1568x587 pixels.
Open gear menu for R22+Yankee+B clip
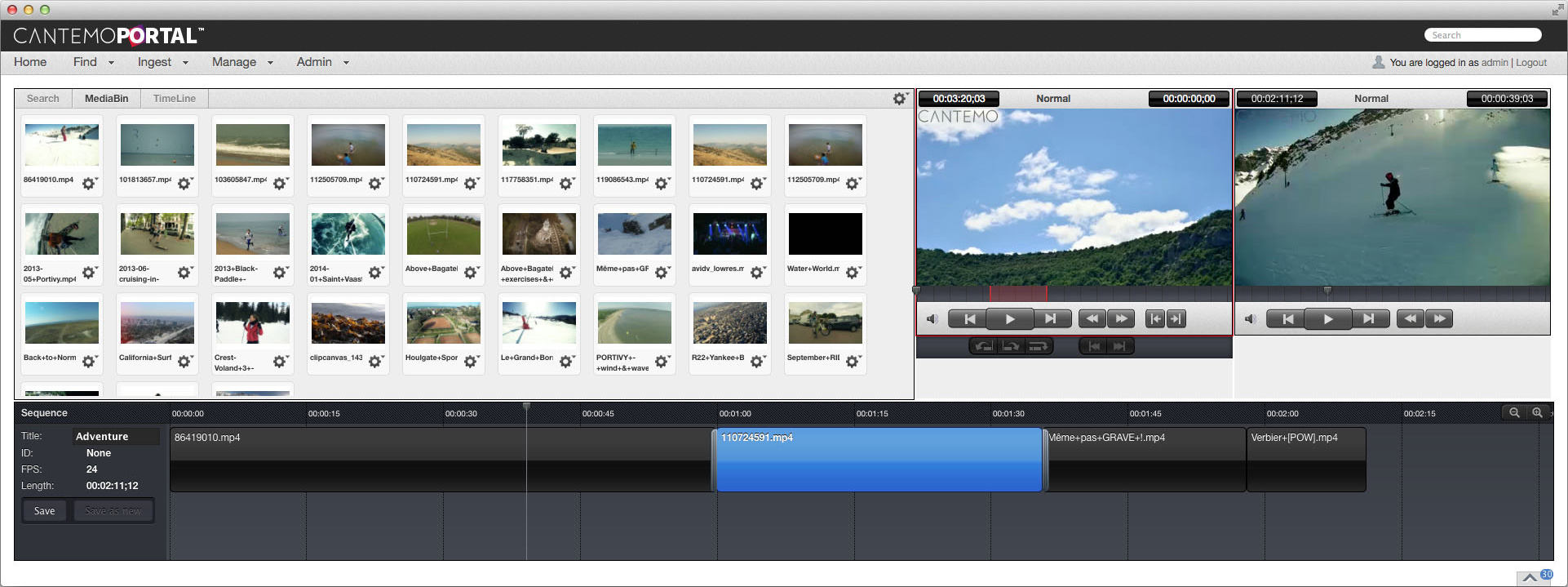pyautogui.click(x=757, y=361)
